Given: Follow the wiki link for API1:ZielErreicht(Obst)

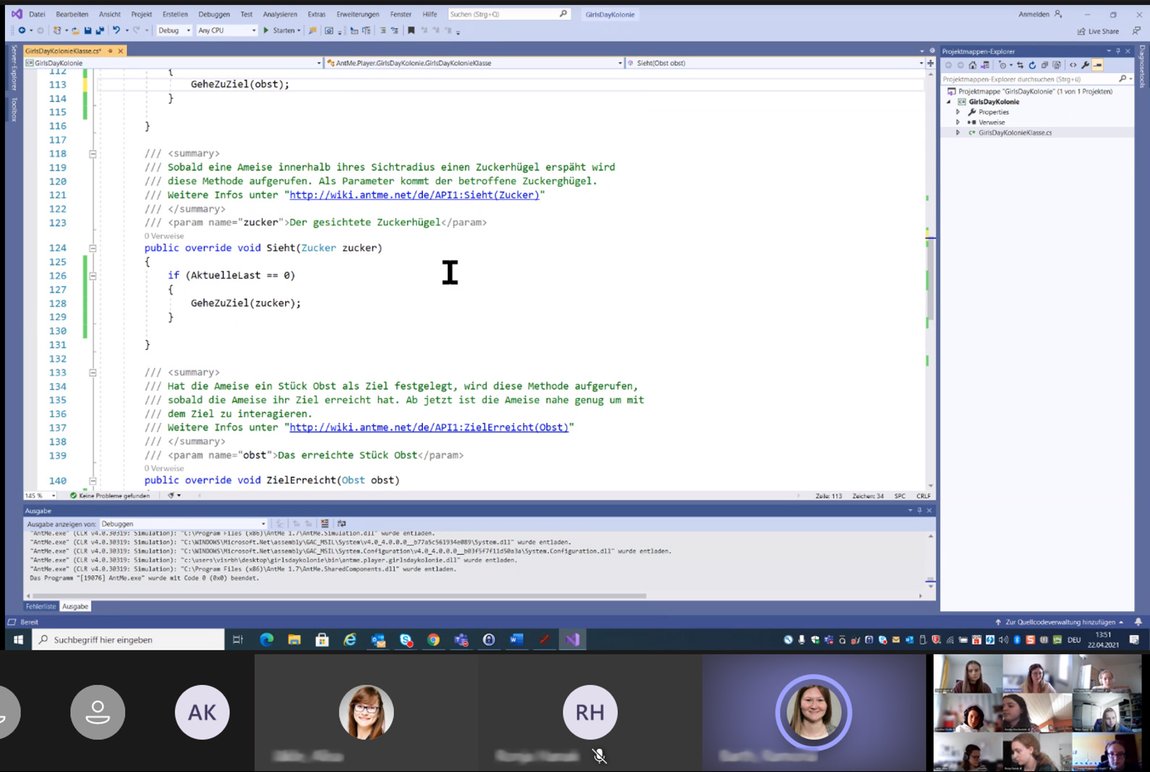Looking at the screenshot, I should pos(429,427).
